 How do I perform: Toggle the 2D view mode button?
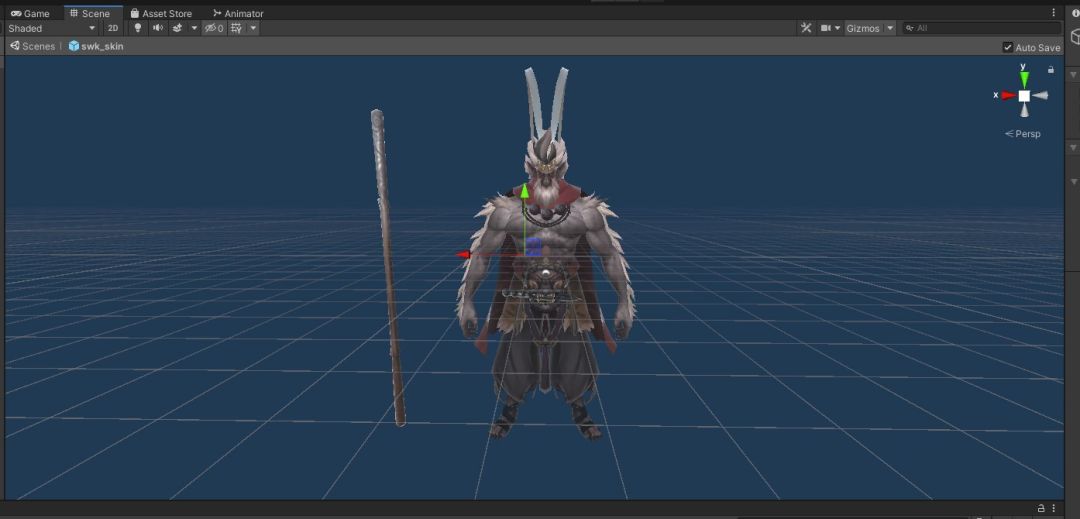tap(113, 28)
